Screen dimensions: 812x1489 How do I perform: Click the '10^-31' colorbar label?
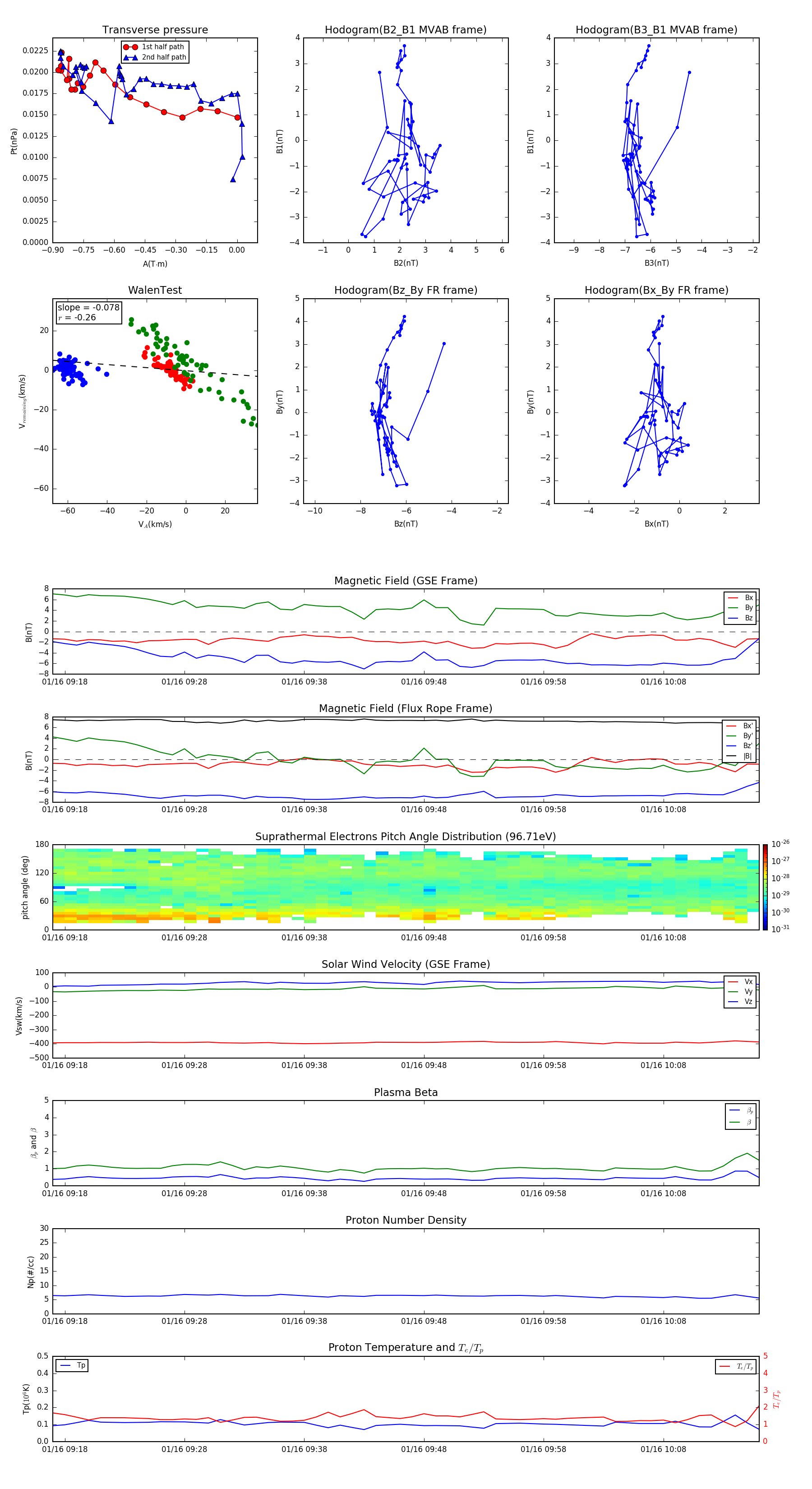click(780, 929)
